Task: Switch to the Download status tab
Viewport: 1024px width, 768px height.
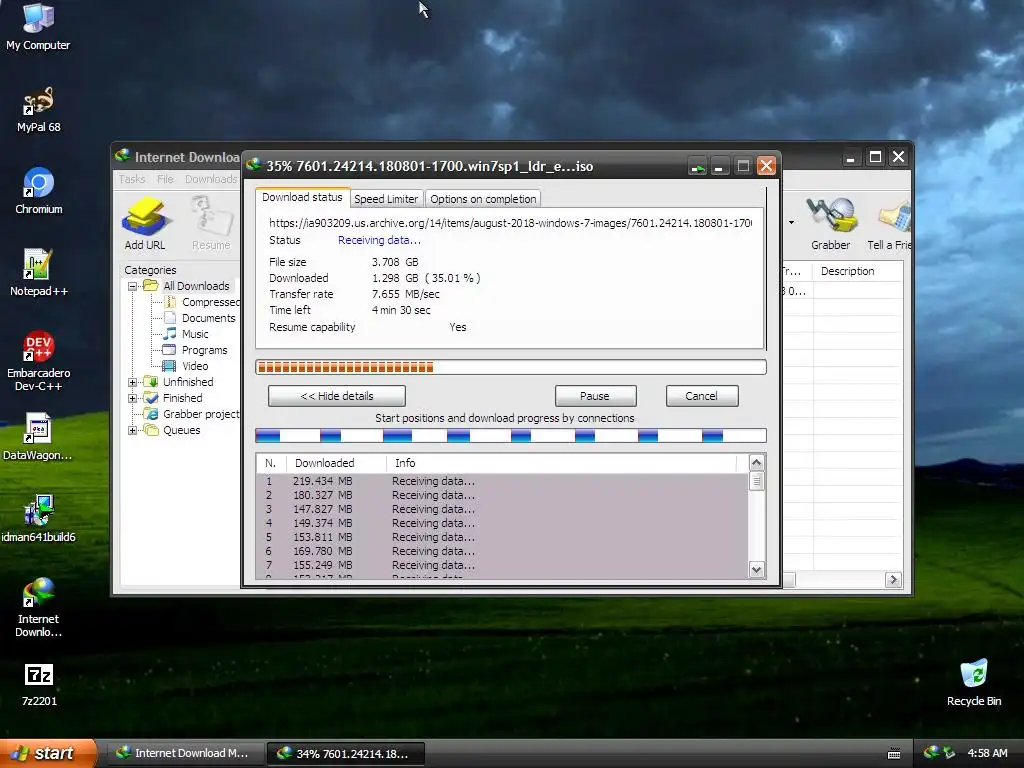Action: tap(302, 197)
